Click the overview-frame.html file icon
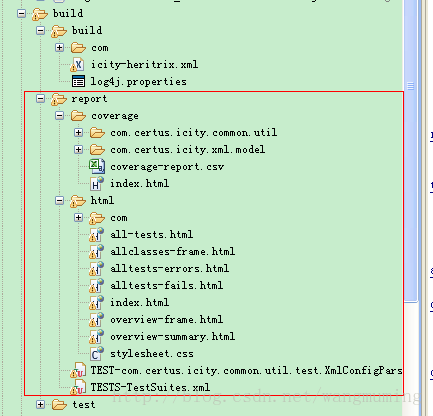Image resolution: width=433 pixels, height=416 pixels. tap(96, 320)
